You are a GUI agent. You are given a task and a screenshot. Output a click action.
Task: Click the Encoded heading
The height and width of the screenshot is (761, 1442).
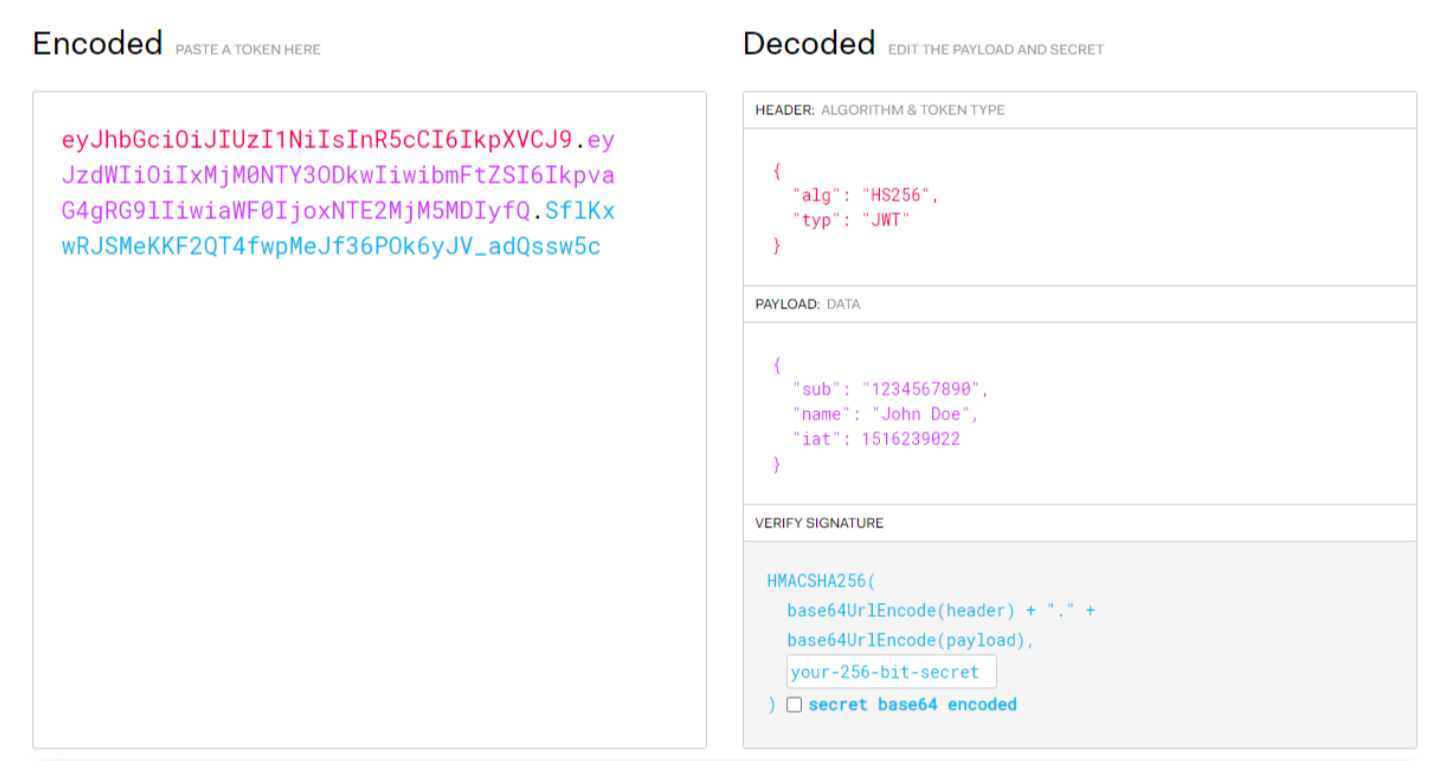(x=97, y=44)
